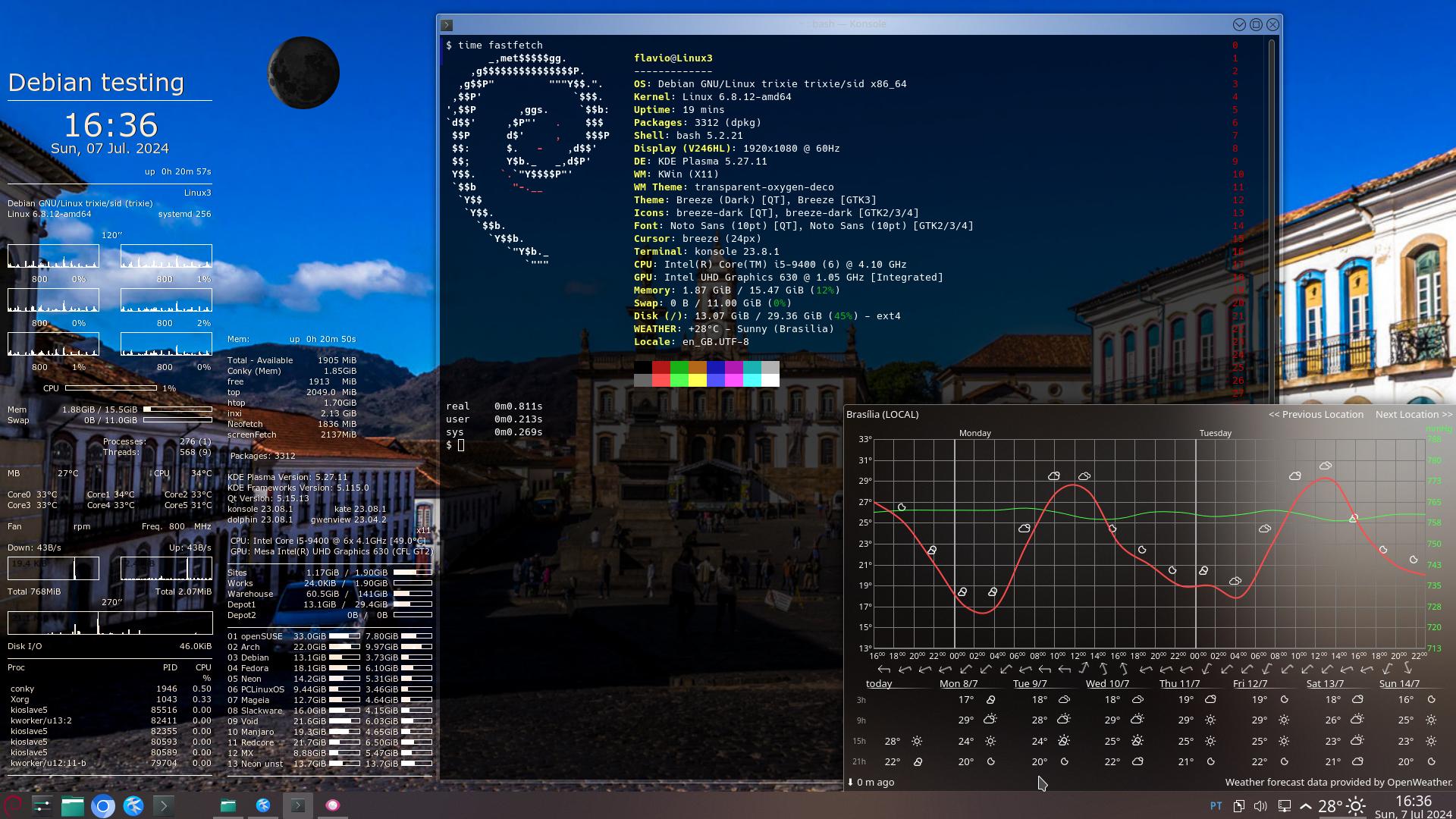
Task: Click the Konsole window menu icon in titlebar
Action: pyautogui.click(x=447, y=24)
